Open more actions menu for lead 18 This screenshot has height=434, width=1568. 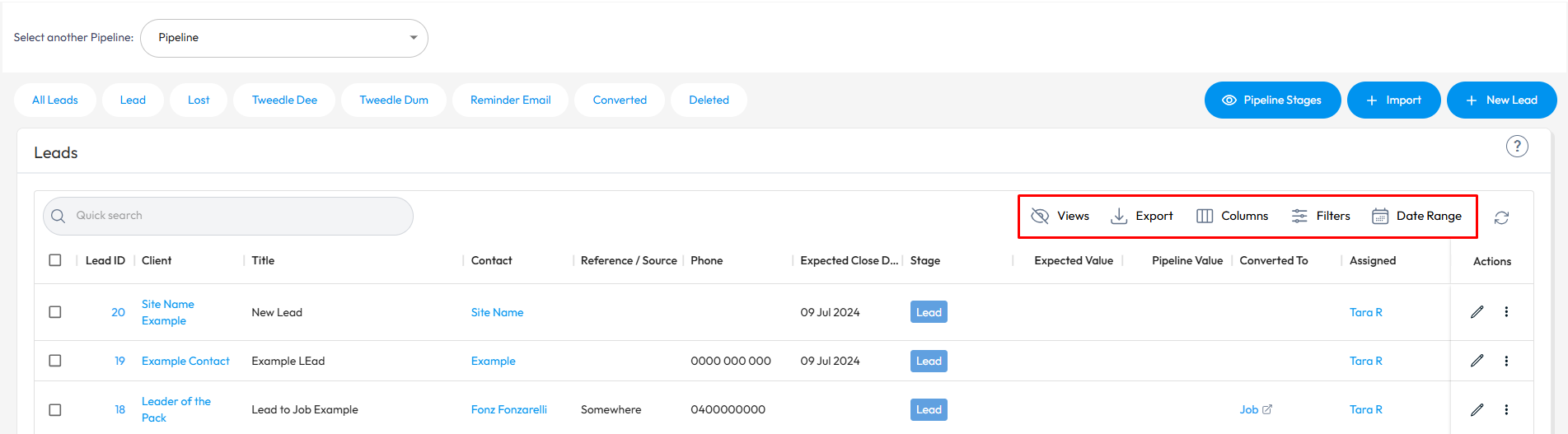coord(1506,409)
